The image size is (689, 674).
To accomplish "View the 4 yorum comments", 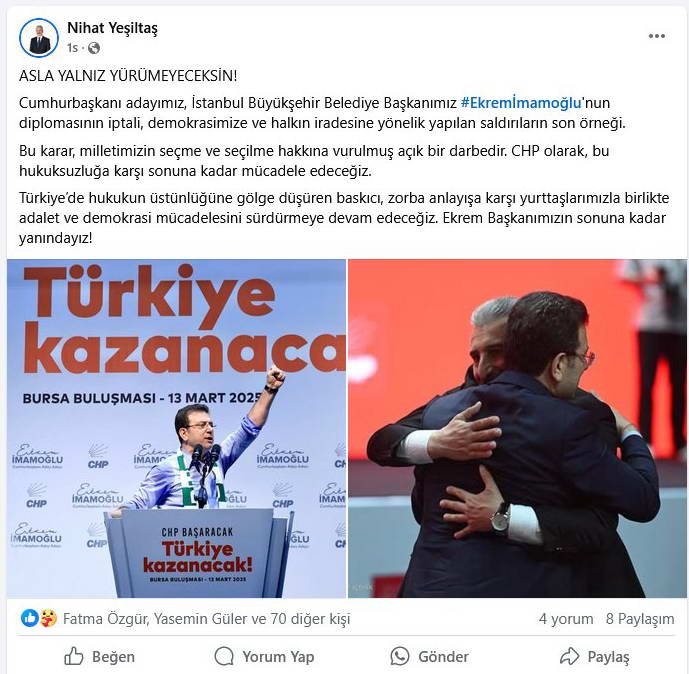I will pos(566,619).
